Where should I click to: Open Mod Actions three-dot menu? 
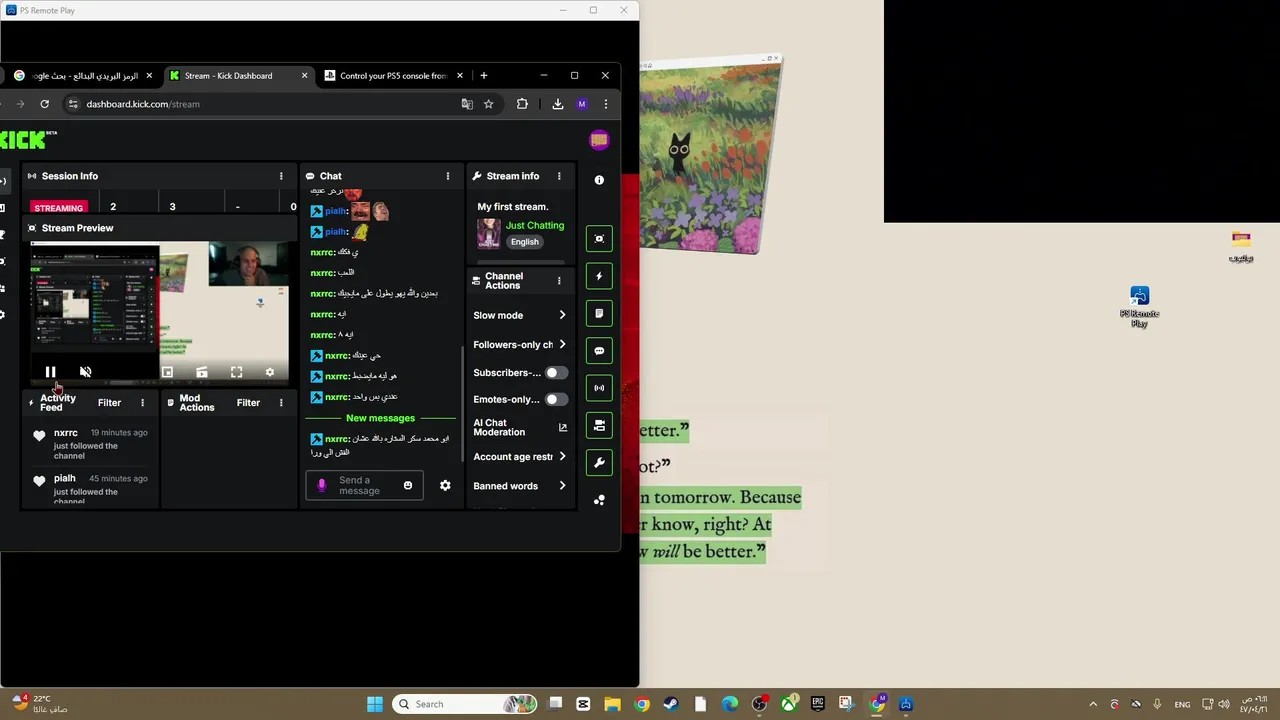tap(281, 403)
